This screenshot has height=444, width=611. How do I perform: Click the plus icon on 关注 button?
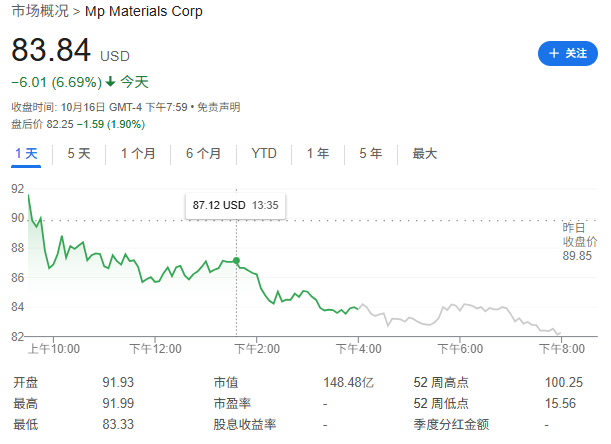coord(551,54)
